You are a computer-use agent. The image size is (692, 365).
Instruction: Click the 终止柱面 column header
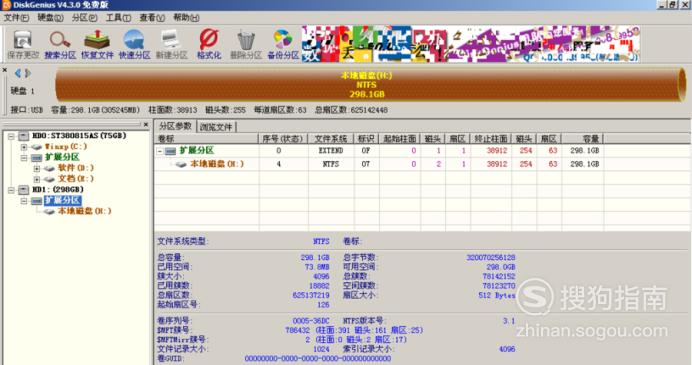490,139
